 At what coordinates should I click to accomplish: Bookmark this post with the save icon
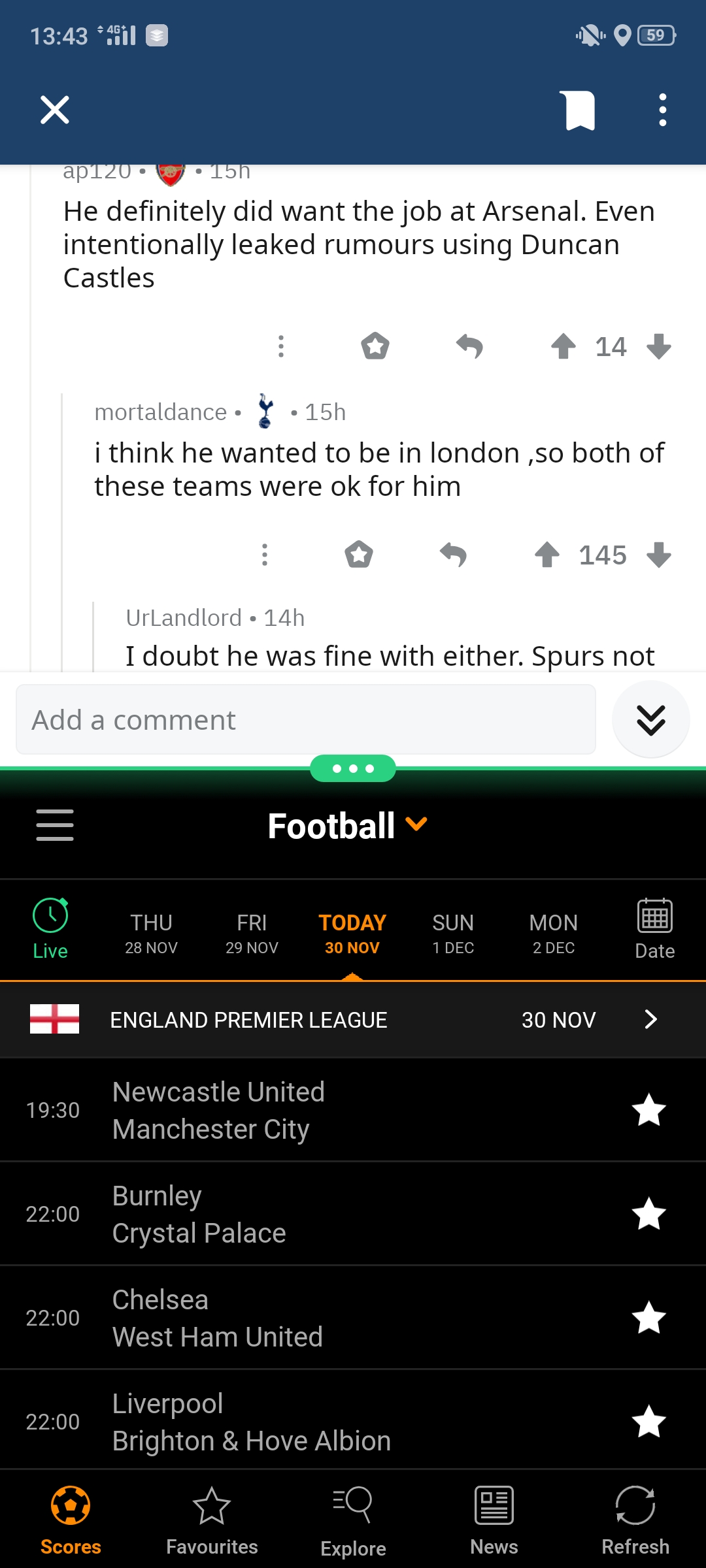point(579,110)
